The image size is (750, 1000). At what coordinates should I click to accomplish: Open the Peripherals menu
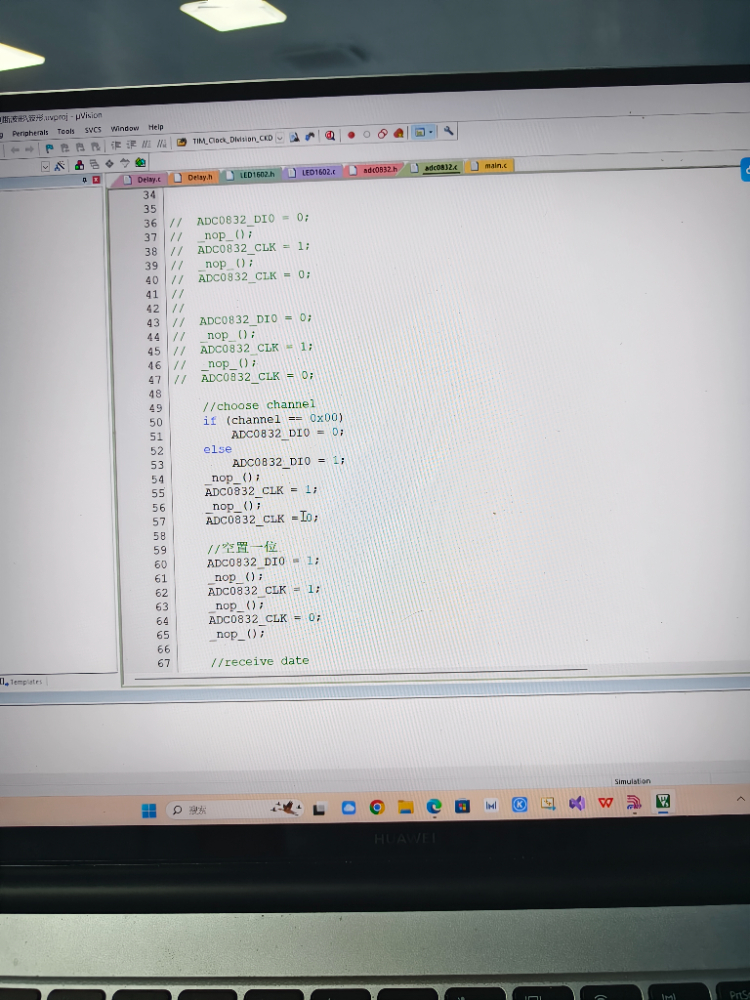30,132
